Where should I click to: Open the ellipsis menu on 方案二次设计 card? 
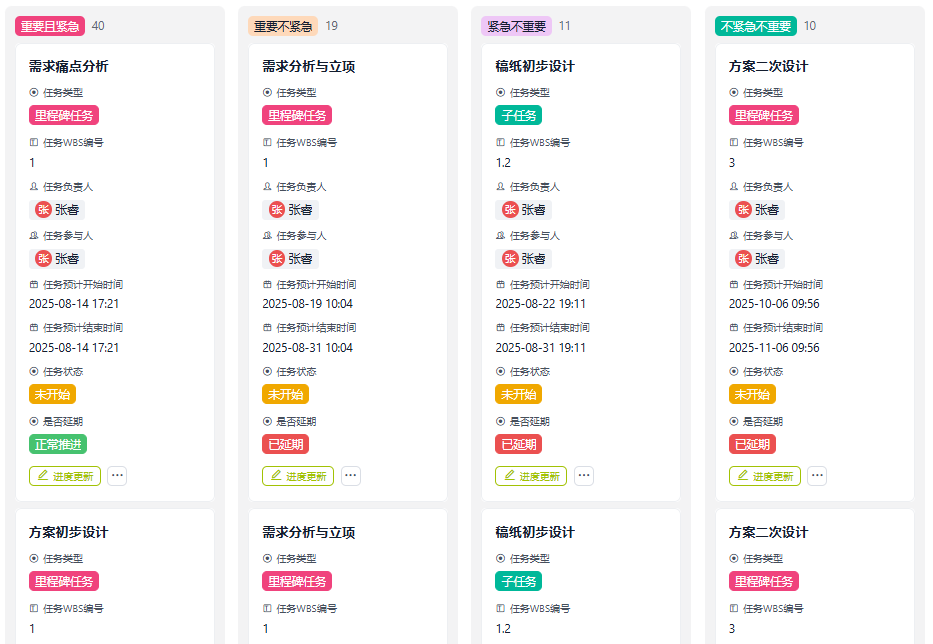click(817, 476)
